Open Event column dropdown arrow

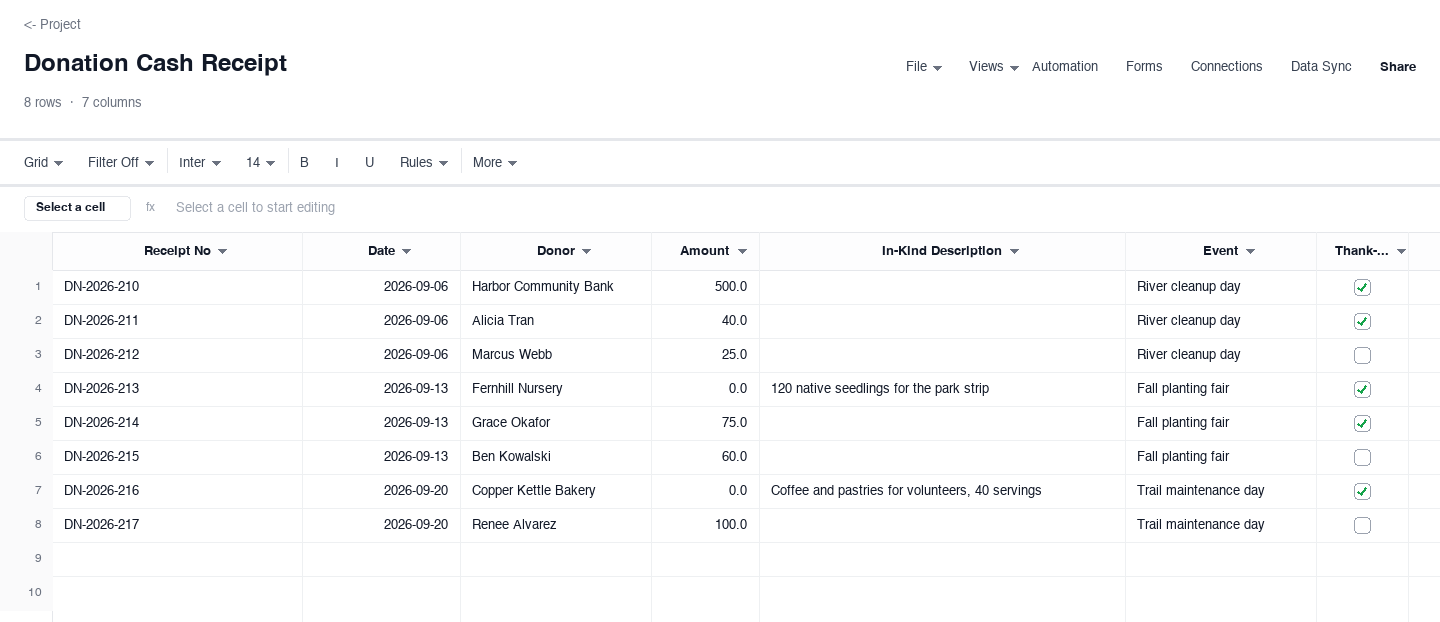pos(1250,251)
